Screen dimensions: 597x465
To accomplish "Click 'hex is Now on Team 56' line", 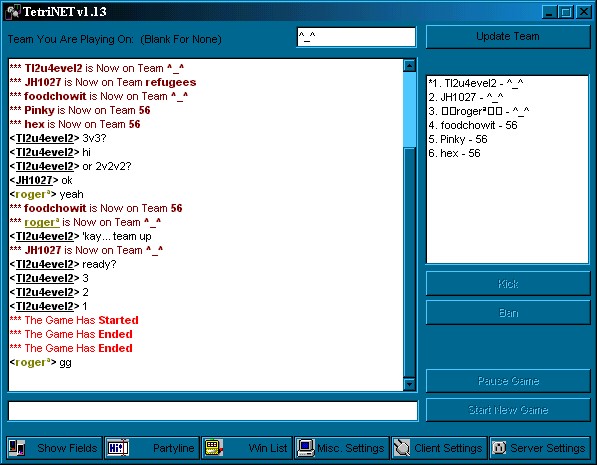I will (x=75, y=124).
